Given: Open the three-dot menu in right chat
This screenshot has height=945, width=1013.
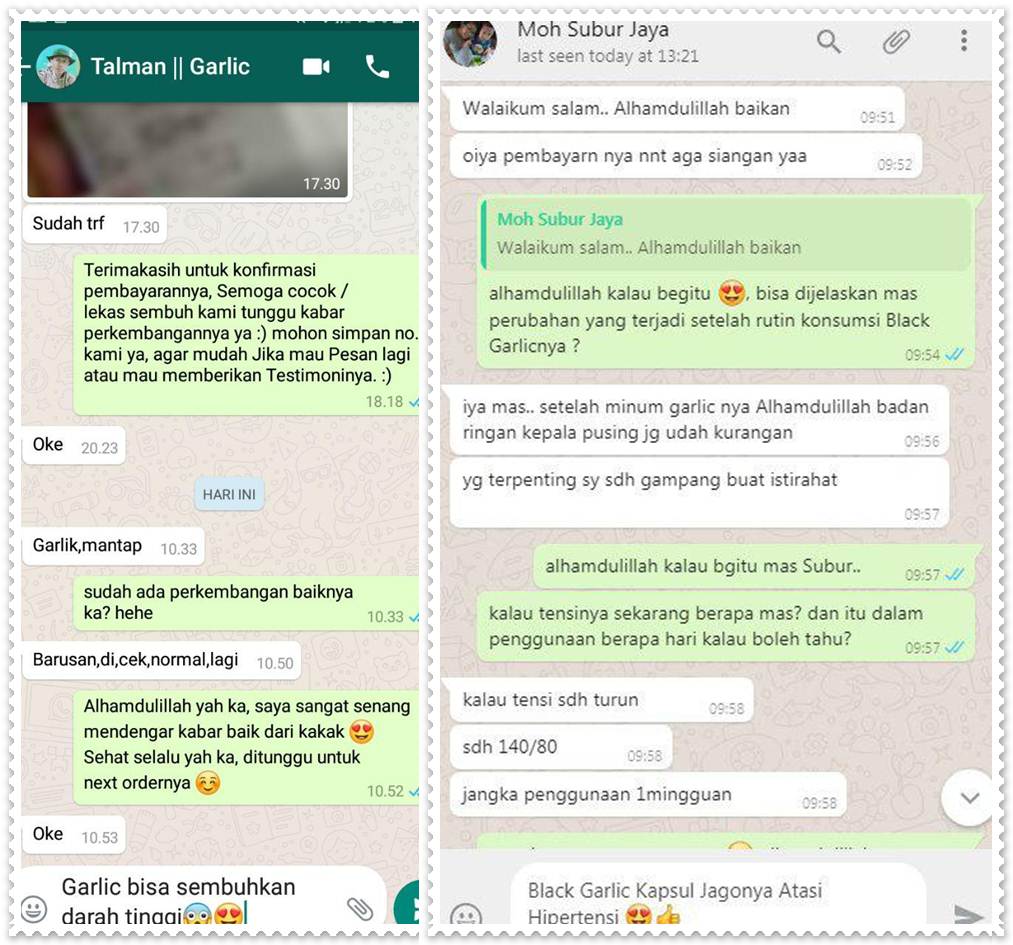Looking at the screenshot, I should point(964,41).
